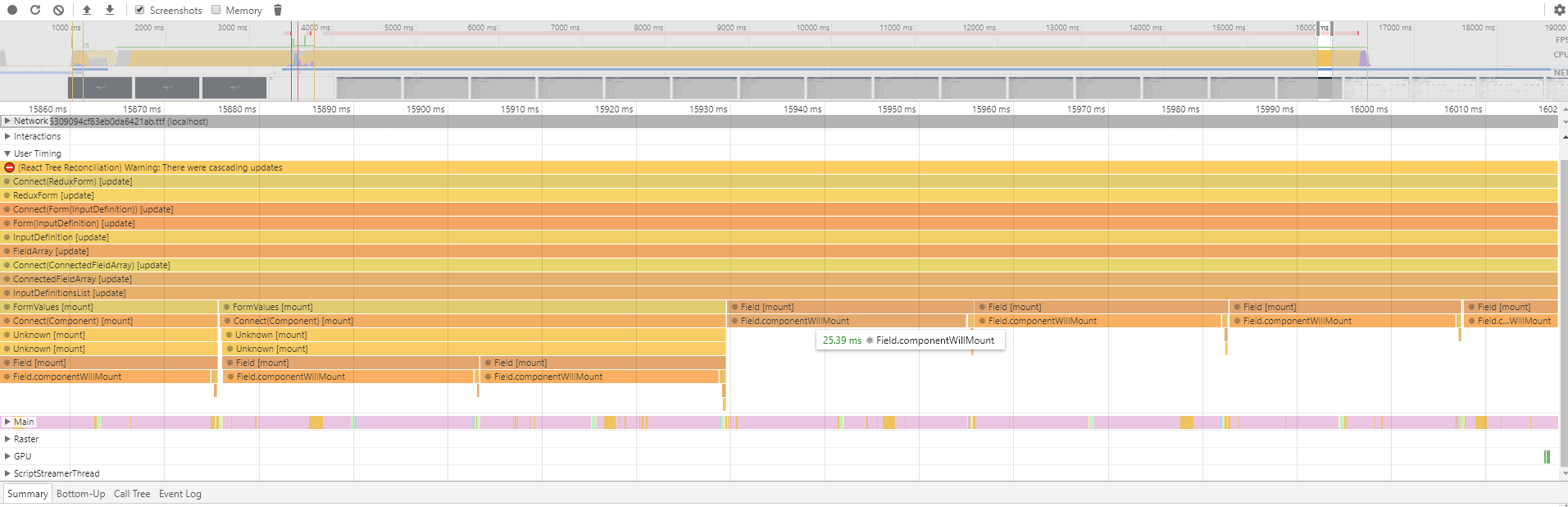Expand the Raster track
The image size is (1568, 507).
[7, 439]
